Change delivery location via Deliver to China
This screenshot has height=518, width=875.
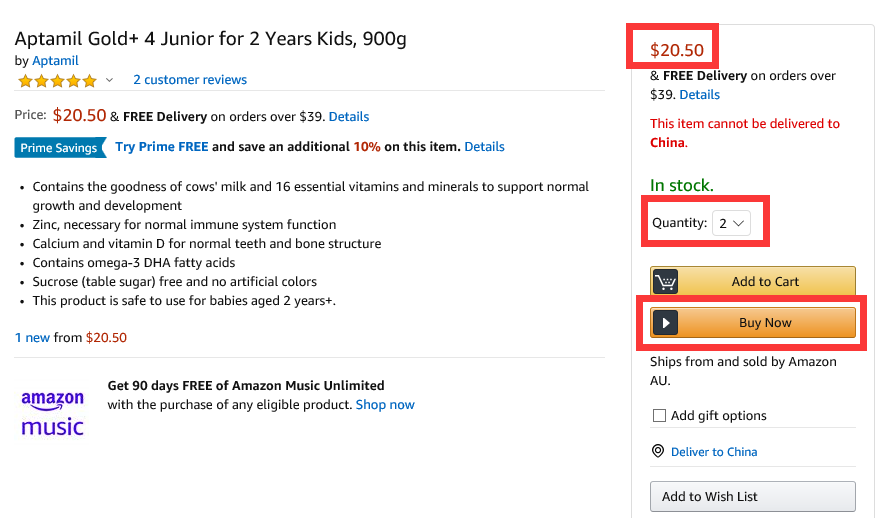point(714,452)
